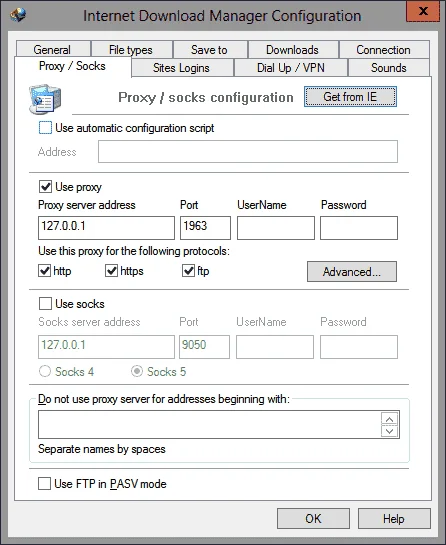446x545 pixels.
Task: Open the Sounds tab
Action: (389, 68)
